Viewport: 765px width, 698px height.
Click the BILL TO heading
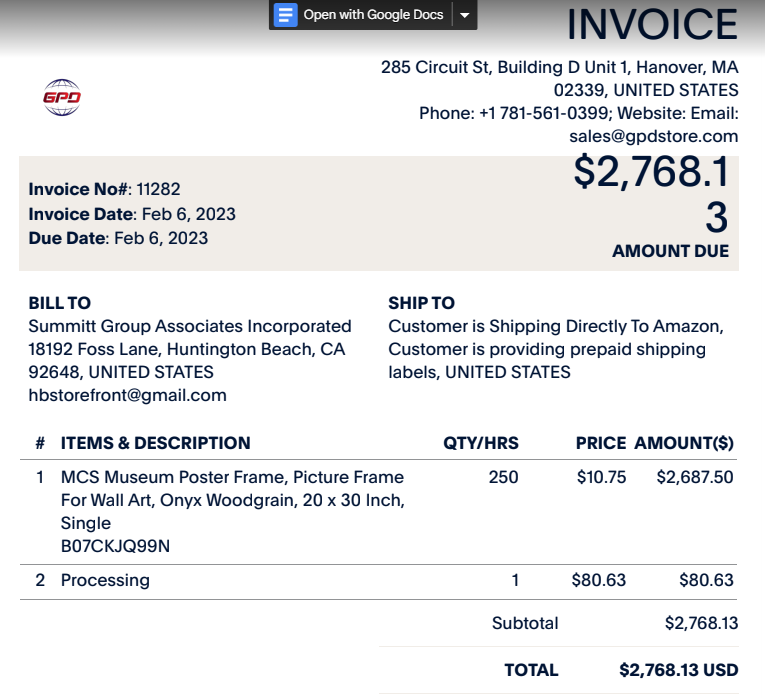coord(60,303)
